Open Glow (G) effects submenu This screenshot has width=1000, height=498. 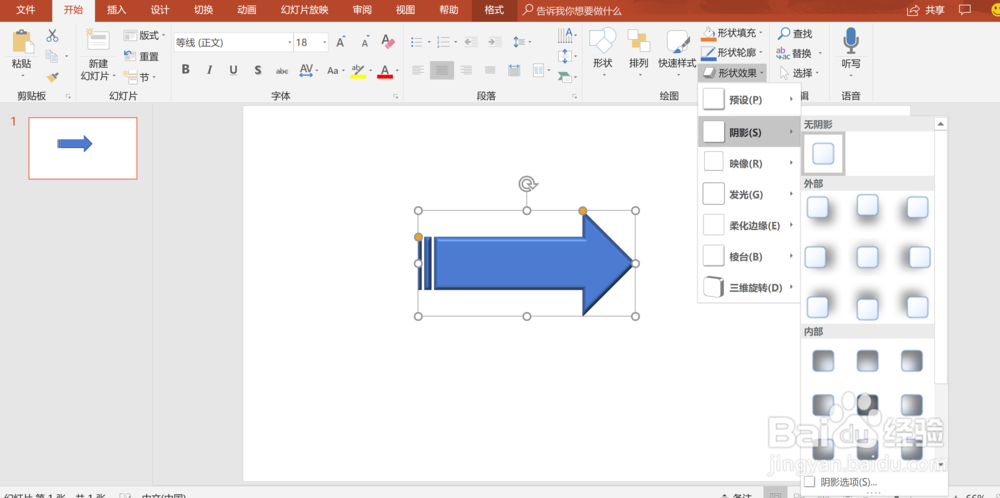[749, 194]
